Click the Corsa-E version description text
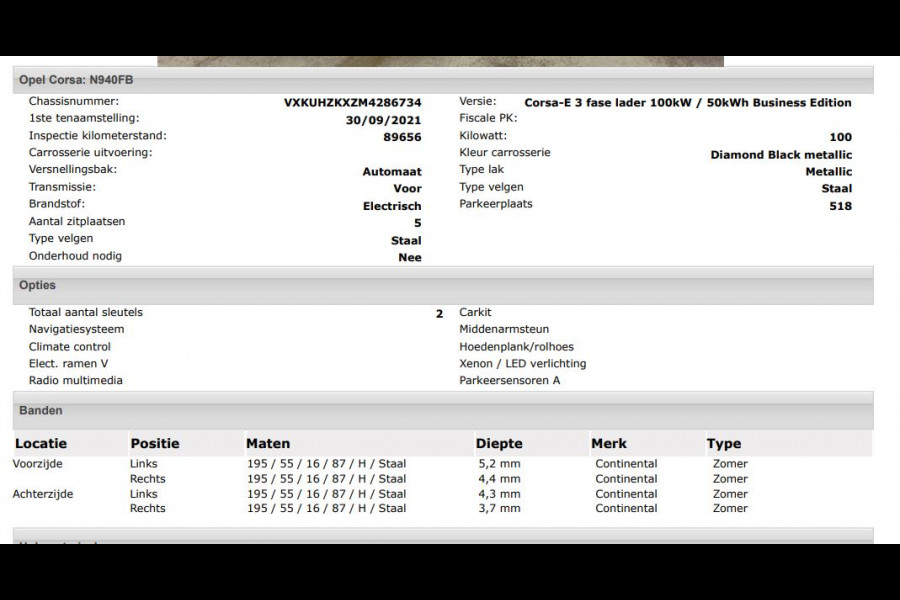The height and width of the screenshot is (600, 900). (687, 103)
